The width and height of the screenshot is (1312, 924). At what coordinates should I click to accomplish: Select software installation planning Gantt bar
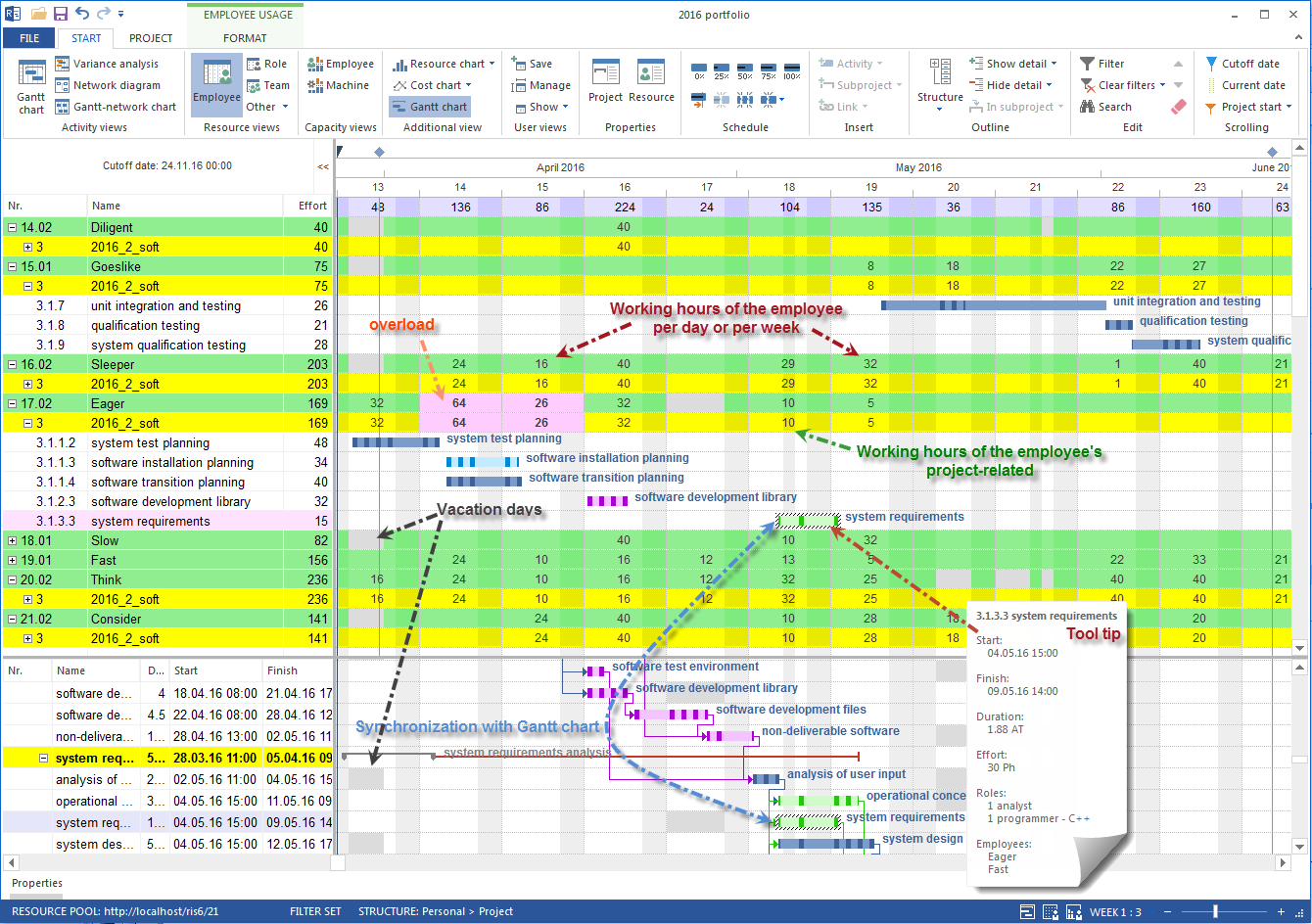click(484, 462)
